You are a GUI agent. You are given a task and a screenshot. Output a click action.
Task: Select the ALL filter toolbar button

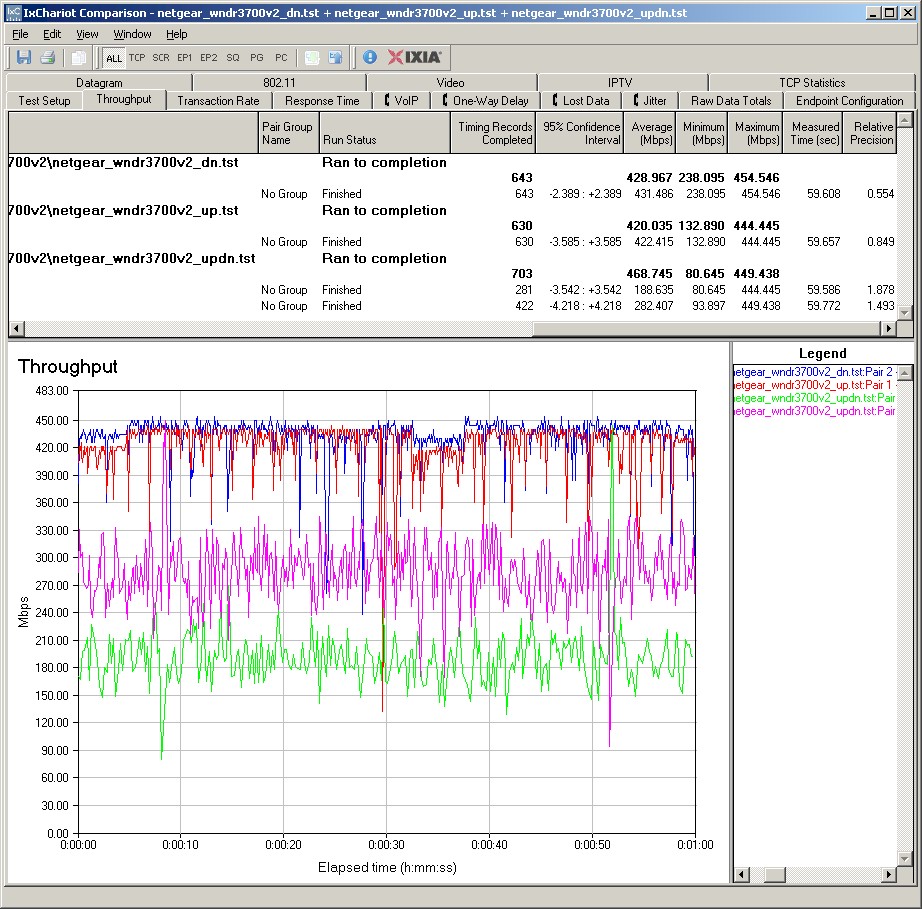(x=113, y=58)
